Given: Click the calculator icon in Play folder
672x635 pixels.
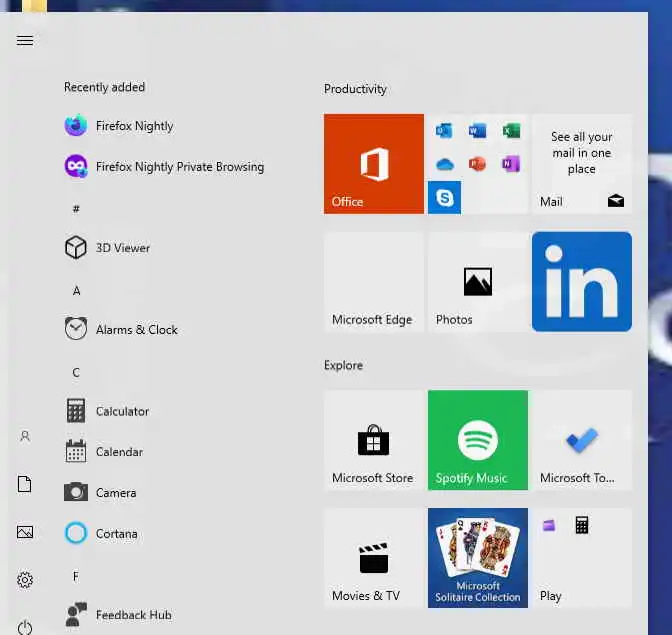Looking at the screenshot, I should click(x=582, y=525).
